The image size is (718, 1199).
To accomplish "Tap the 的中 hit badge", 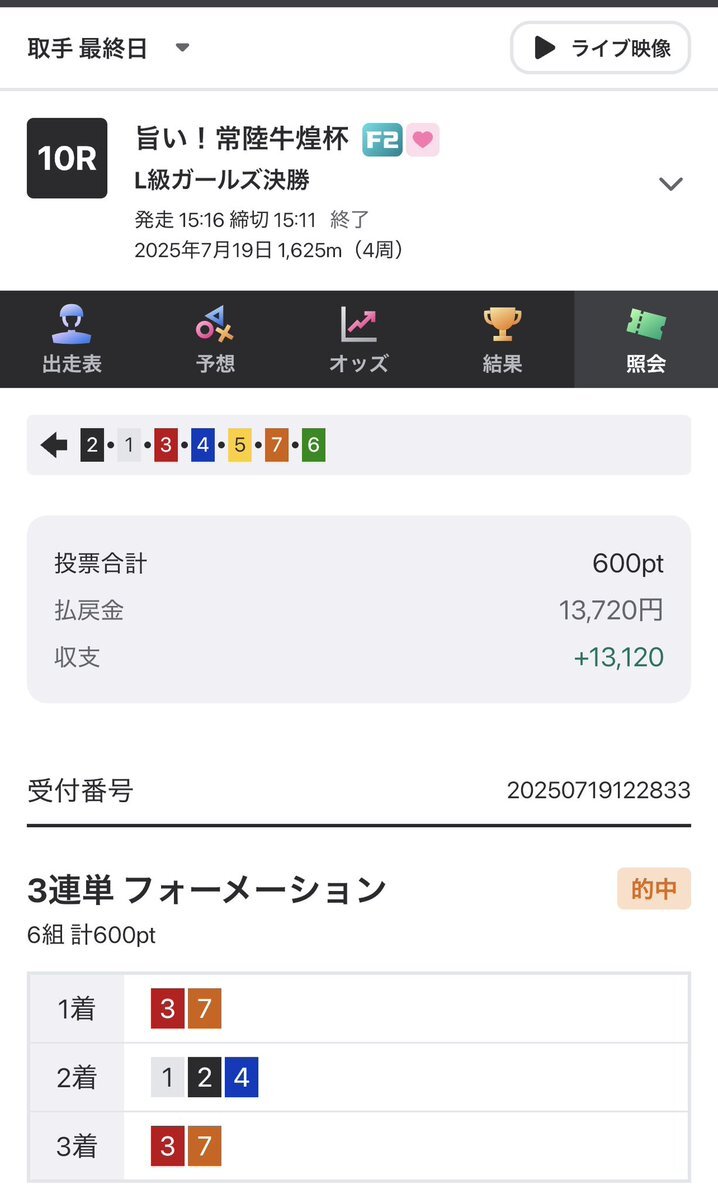I will pyautogui.click(x=654, y=889).
